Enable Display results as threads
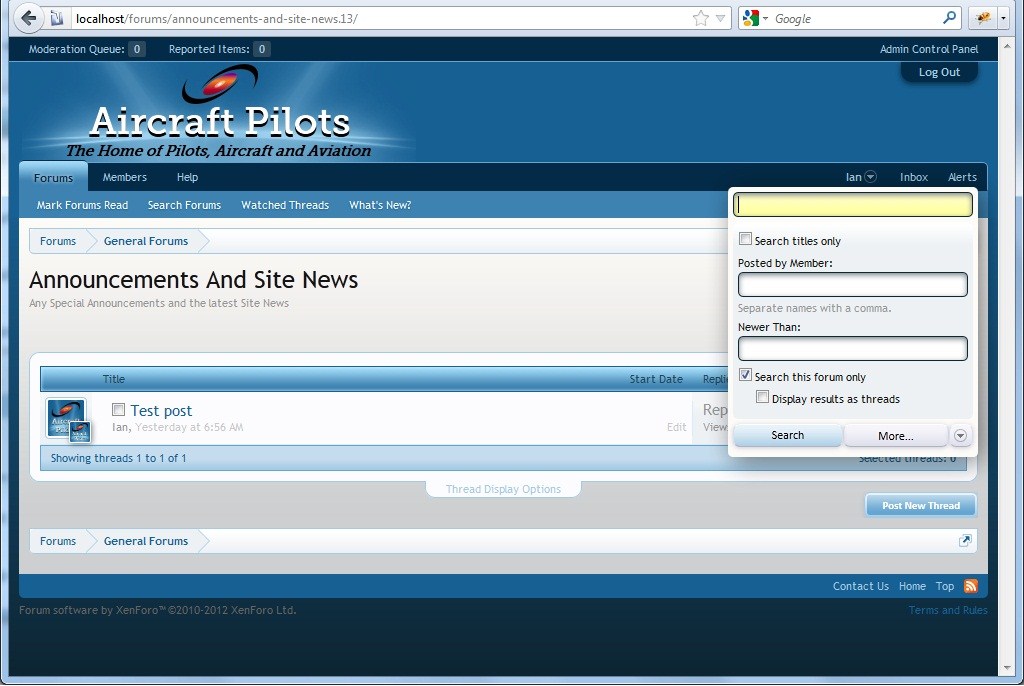 pos(762,397)
